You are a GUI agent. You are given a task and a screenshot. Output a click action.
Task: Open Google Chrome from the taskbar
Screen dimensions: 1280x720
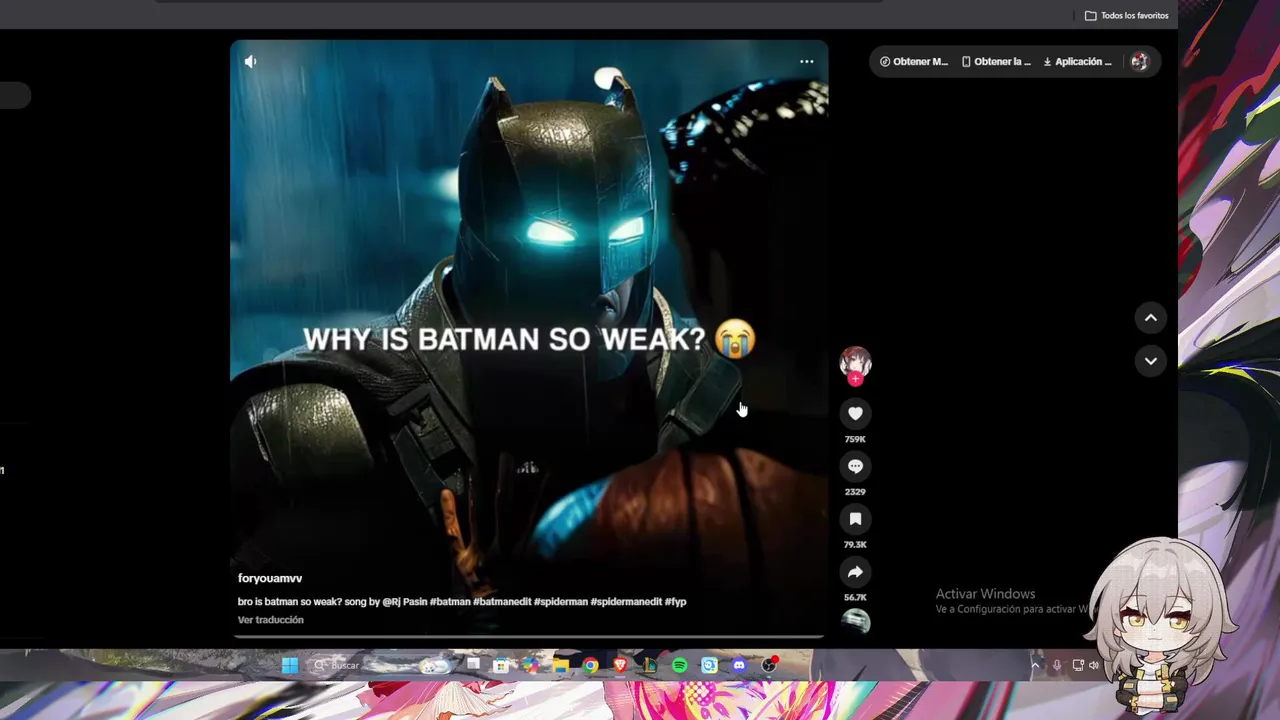coord(591,665)
